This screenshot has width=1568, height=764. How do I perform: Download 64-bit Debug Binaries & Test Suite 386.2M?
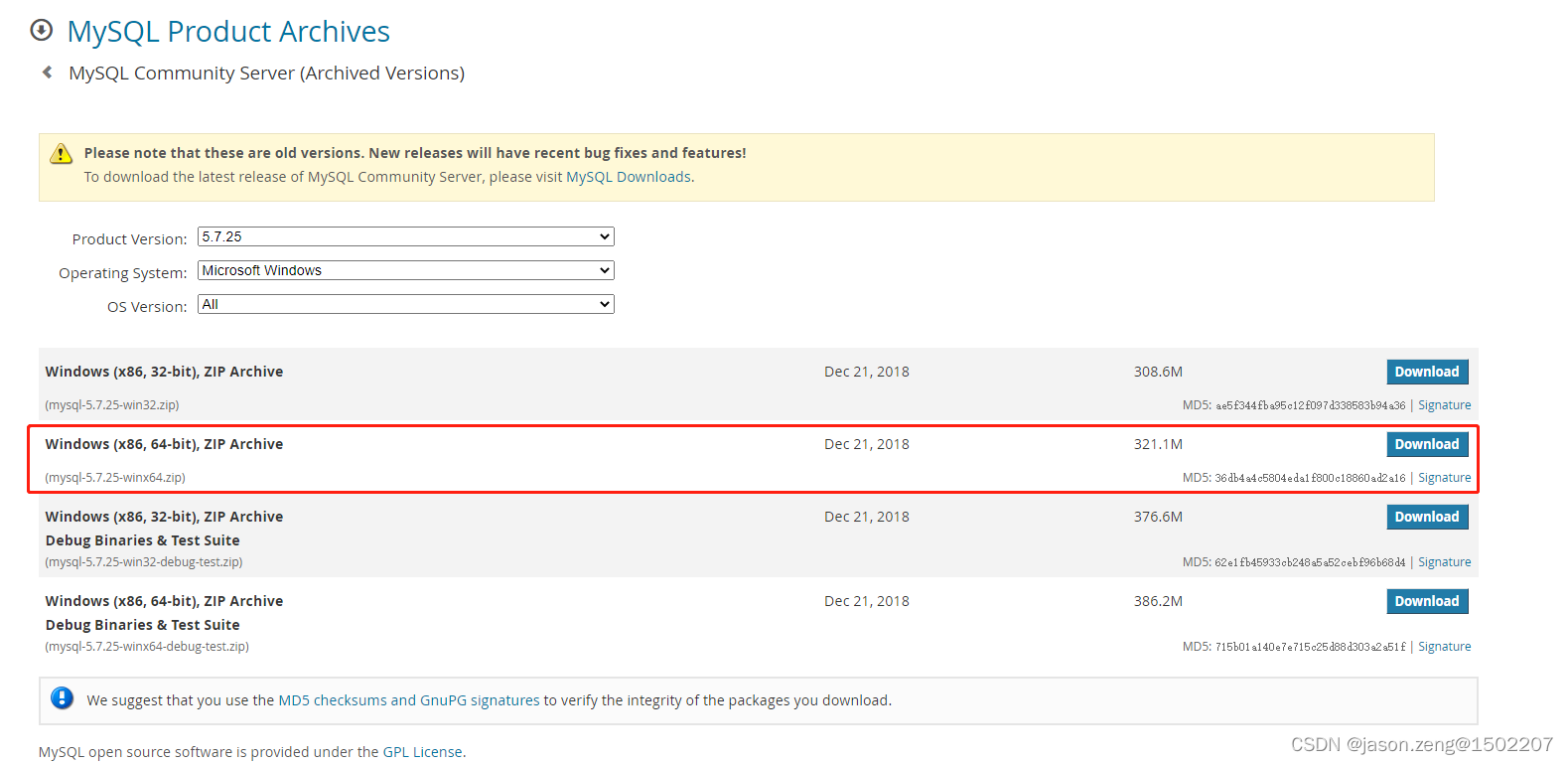click(x=1427, y=601)
